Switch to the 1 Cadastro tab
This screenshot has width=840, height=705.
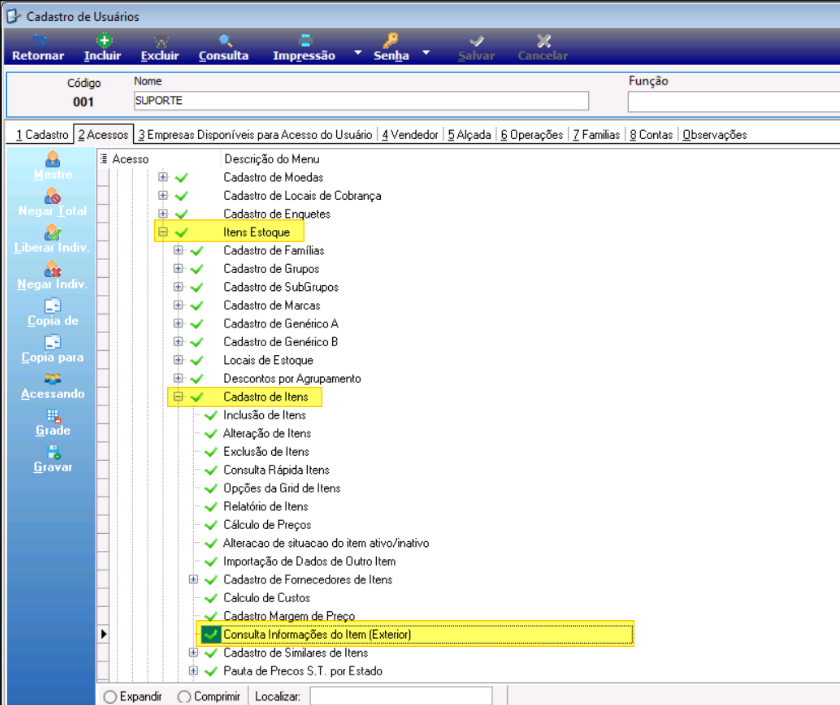[x=42, y=134]
